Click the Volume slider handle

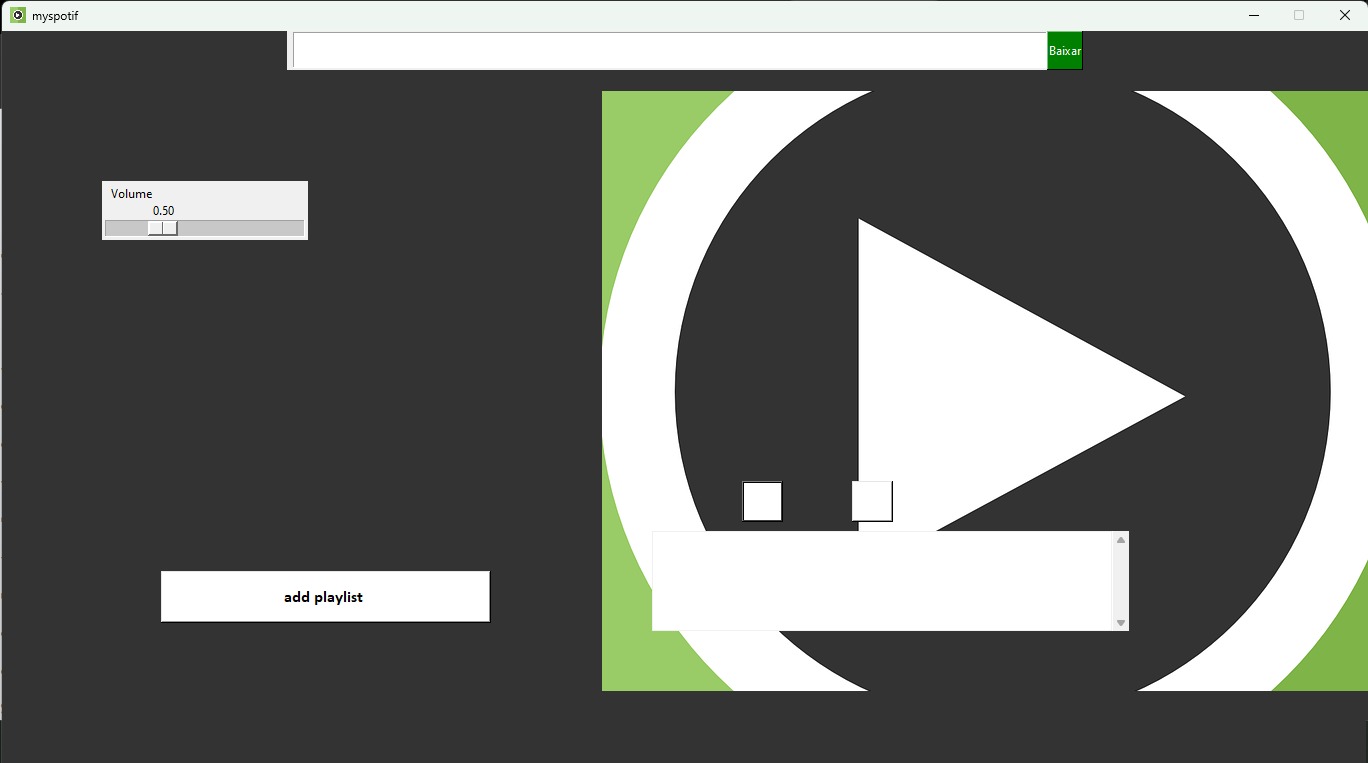(x=163, y=228)
